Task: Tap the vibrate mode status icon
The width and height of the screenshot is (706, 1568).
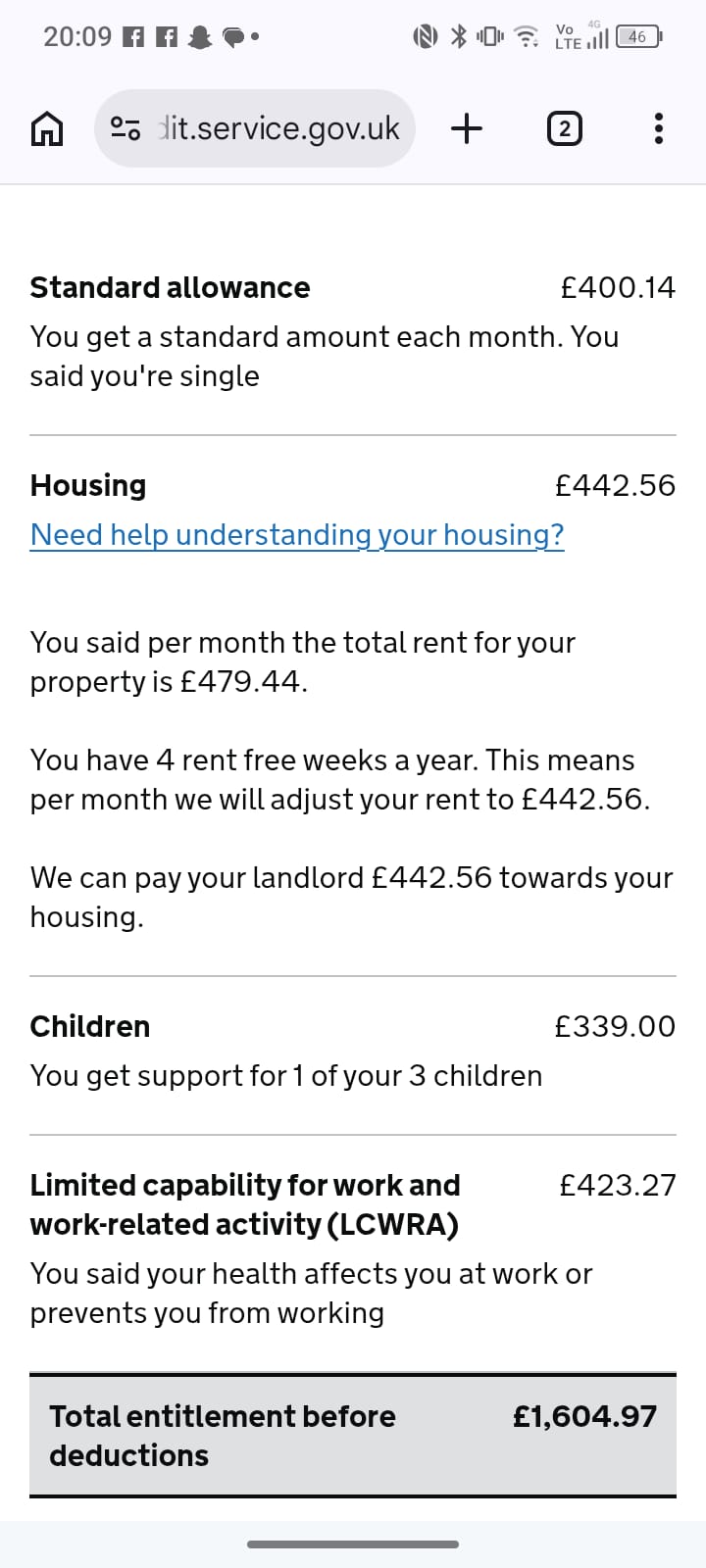Action: (x=489, y=37)
